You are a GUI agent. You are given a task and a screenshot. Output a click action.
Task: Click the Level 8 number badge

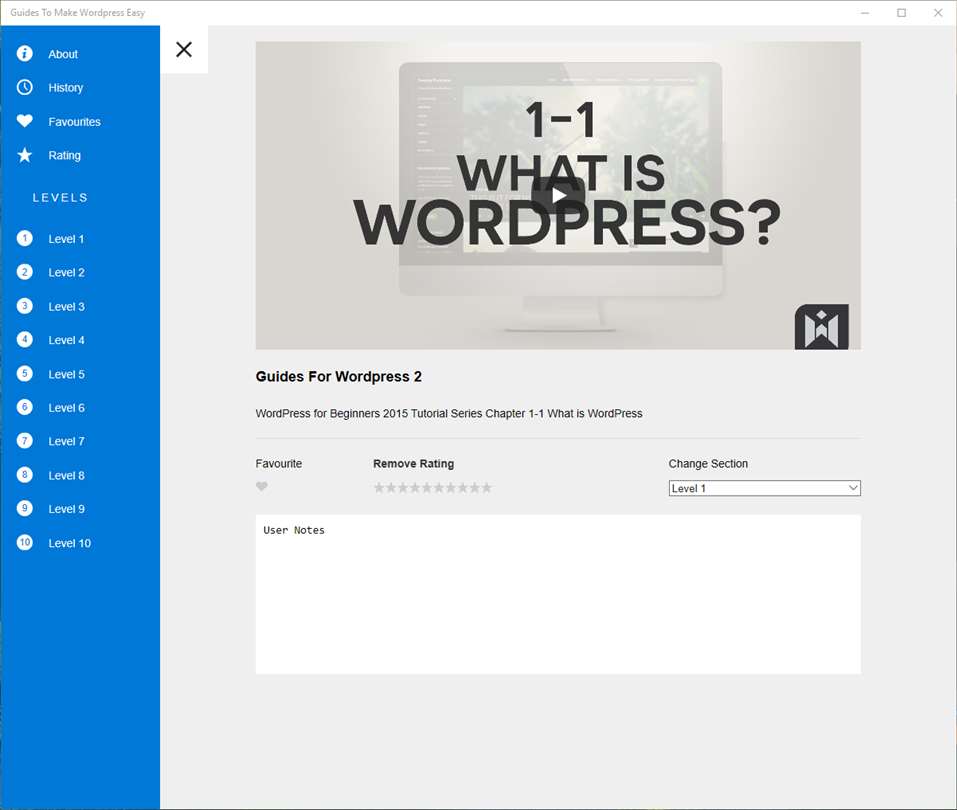tap(24, 475)
